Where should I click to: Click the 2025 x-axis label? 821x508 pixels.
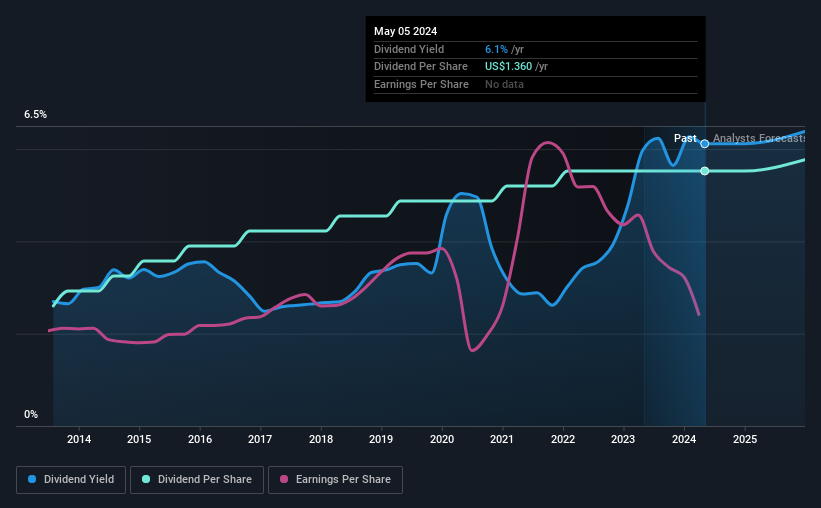point(745,439)
